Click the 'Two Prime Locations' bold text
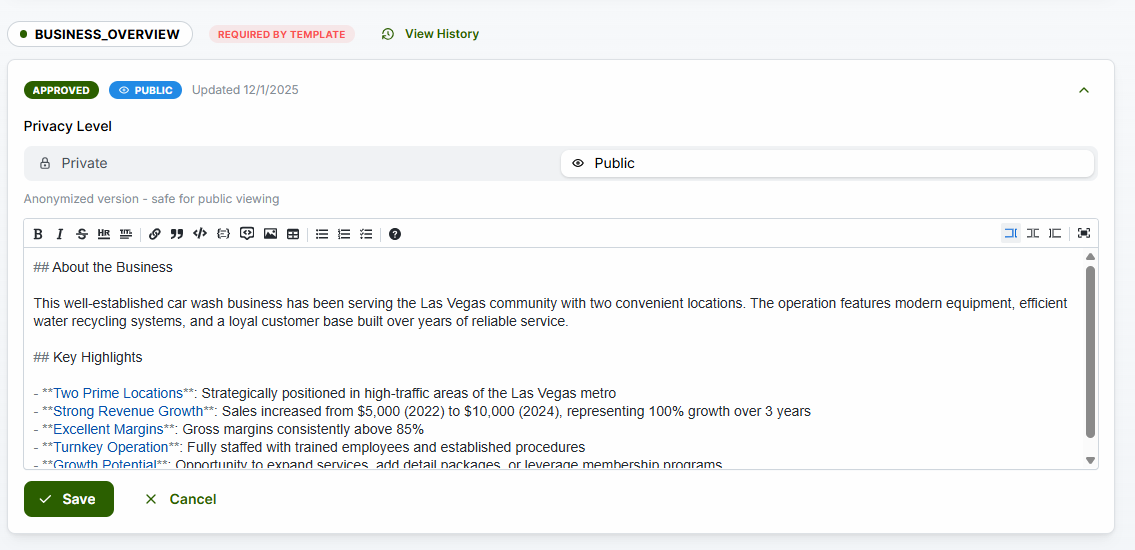This screenshot has width=1135, height=550. [x=118, y=394]
